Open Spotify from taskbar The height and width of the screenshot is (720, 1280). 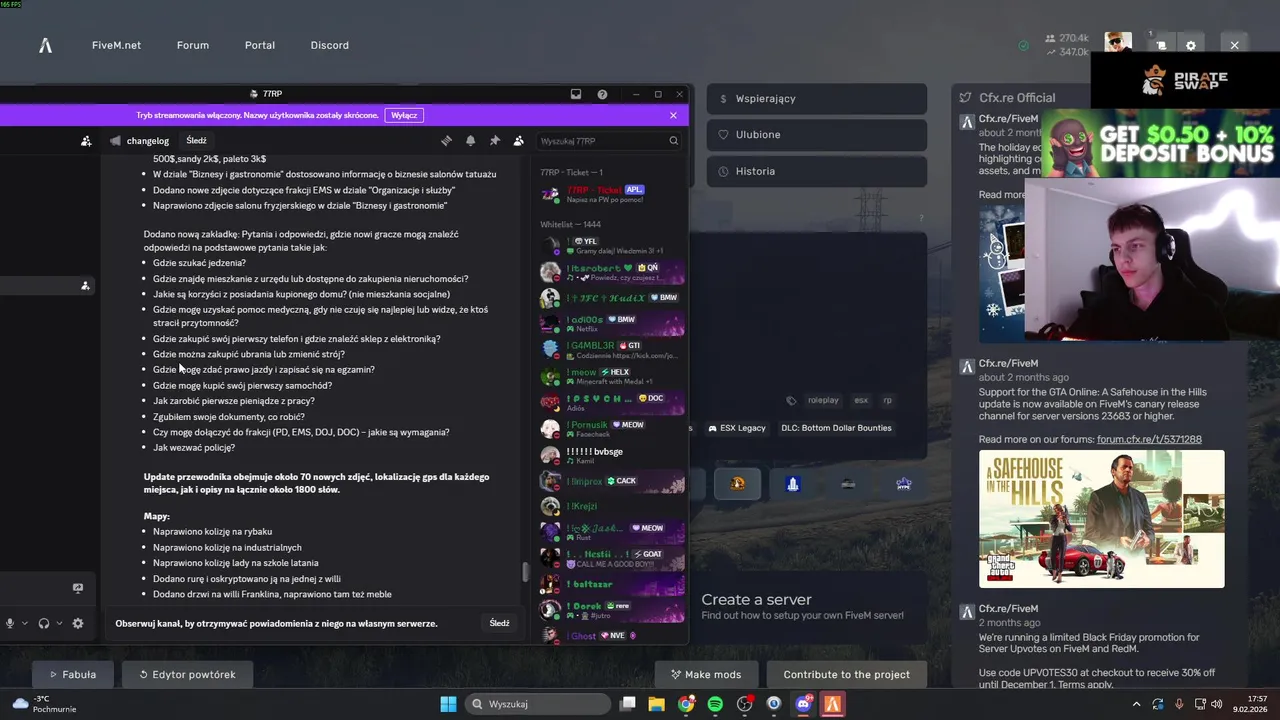715,704
